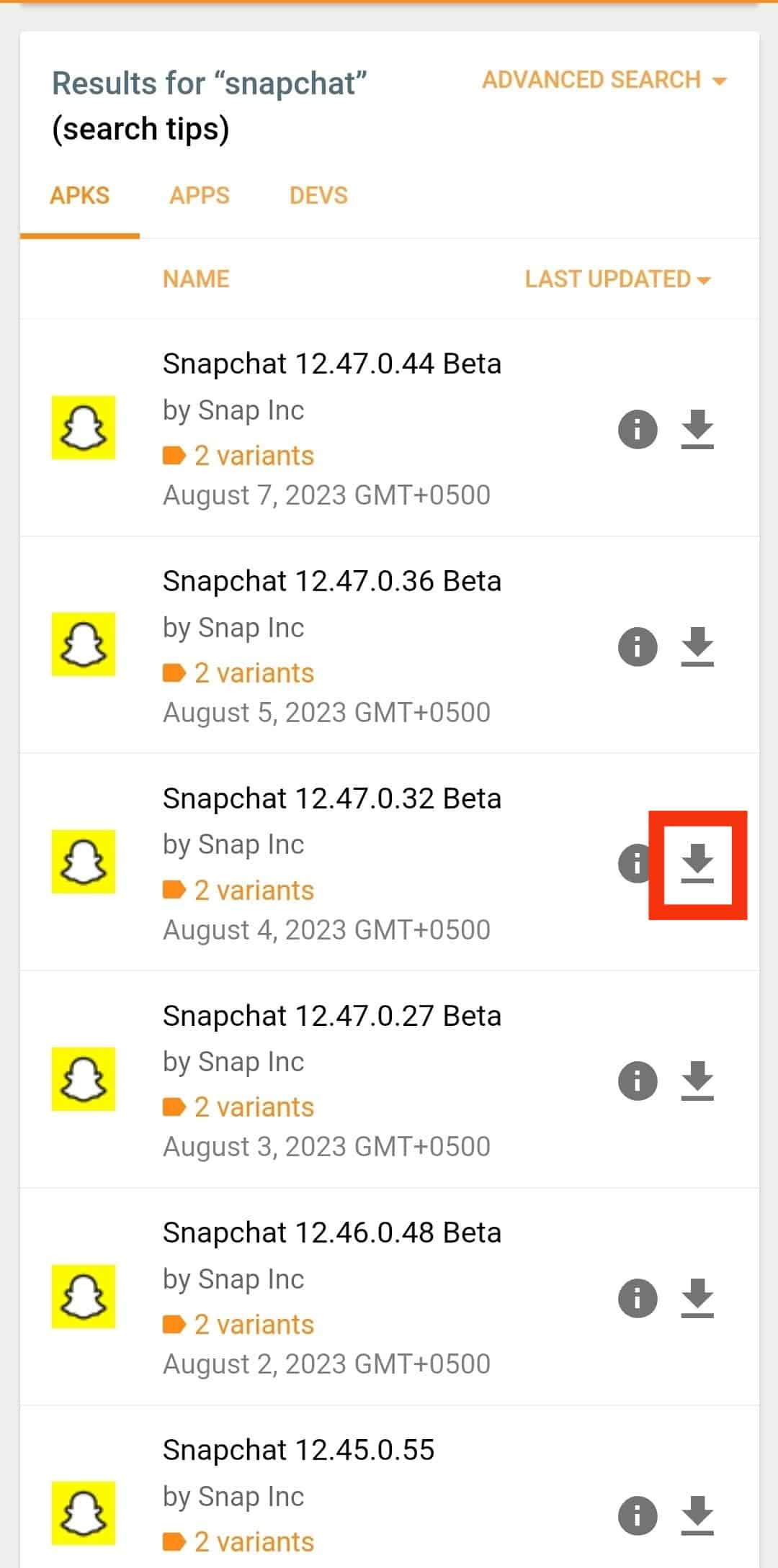Download Snapchat 12.45.0.55 APK

[697, 1515]
